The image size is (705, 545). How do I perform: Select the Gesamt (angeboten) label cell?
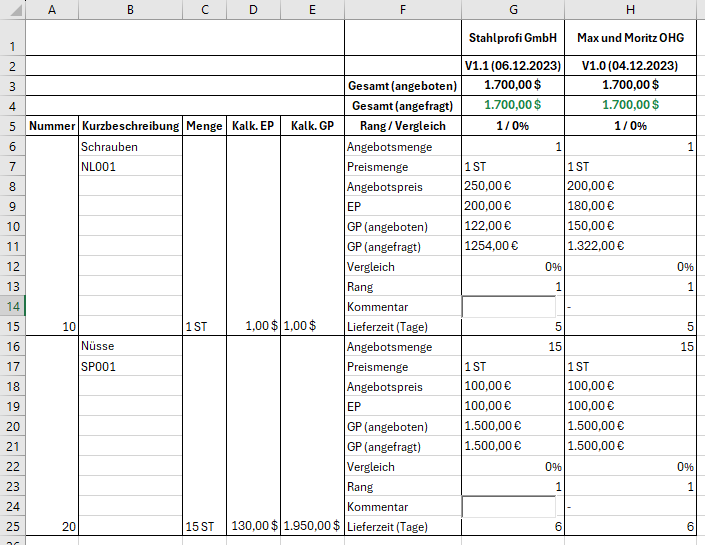[x=402, y=85]
